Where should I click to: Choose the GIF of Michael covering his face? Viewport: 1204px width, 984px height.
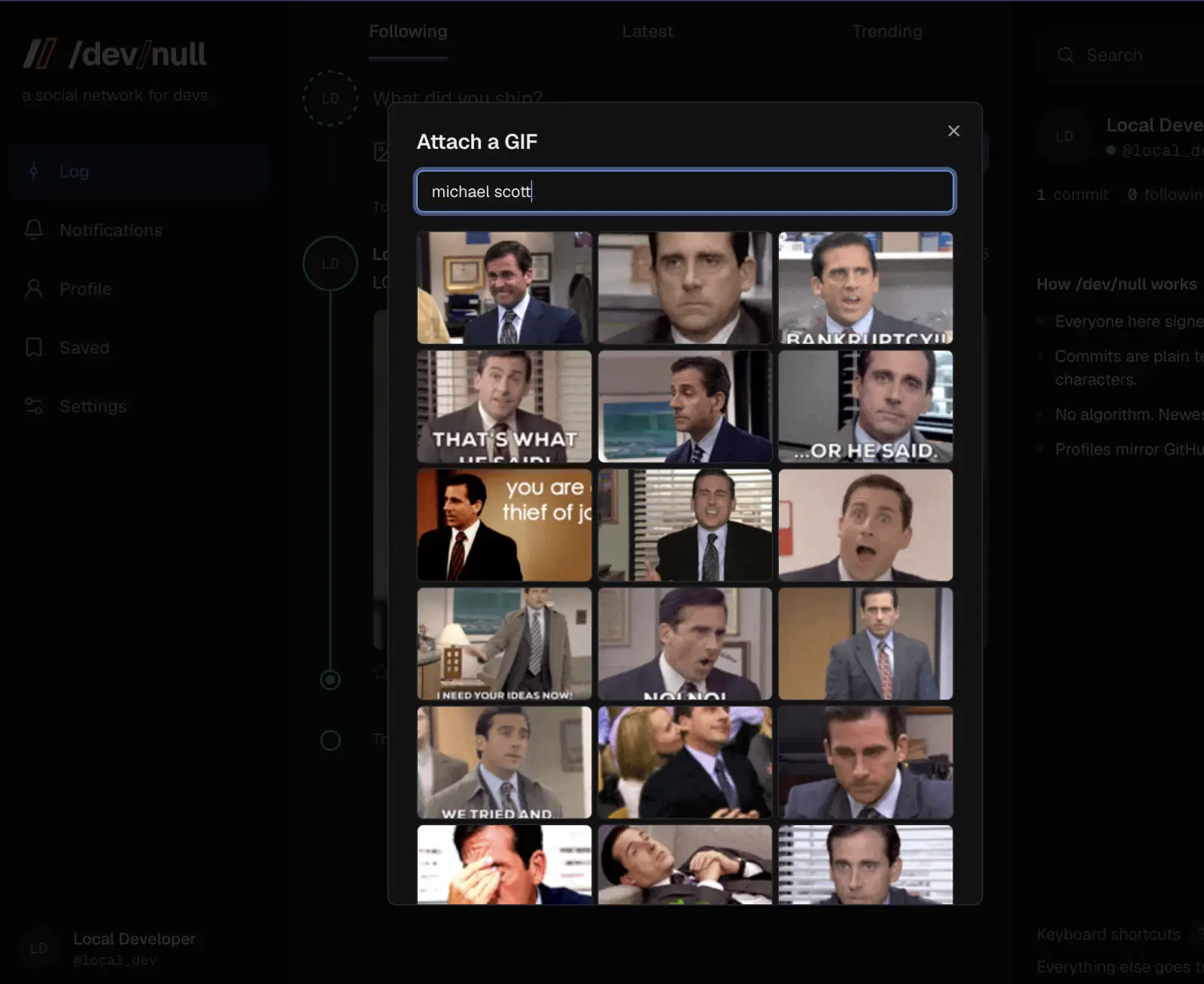tap(504, 864)
